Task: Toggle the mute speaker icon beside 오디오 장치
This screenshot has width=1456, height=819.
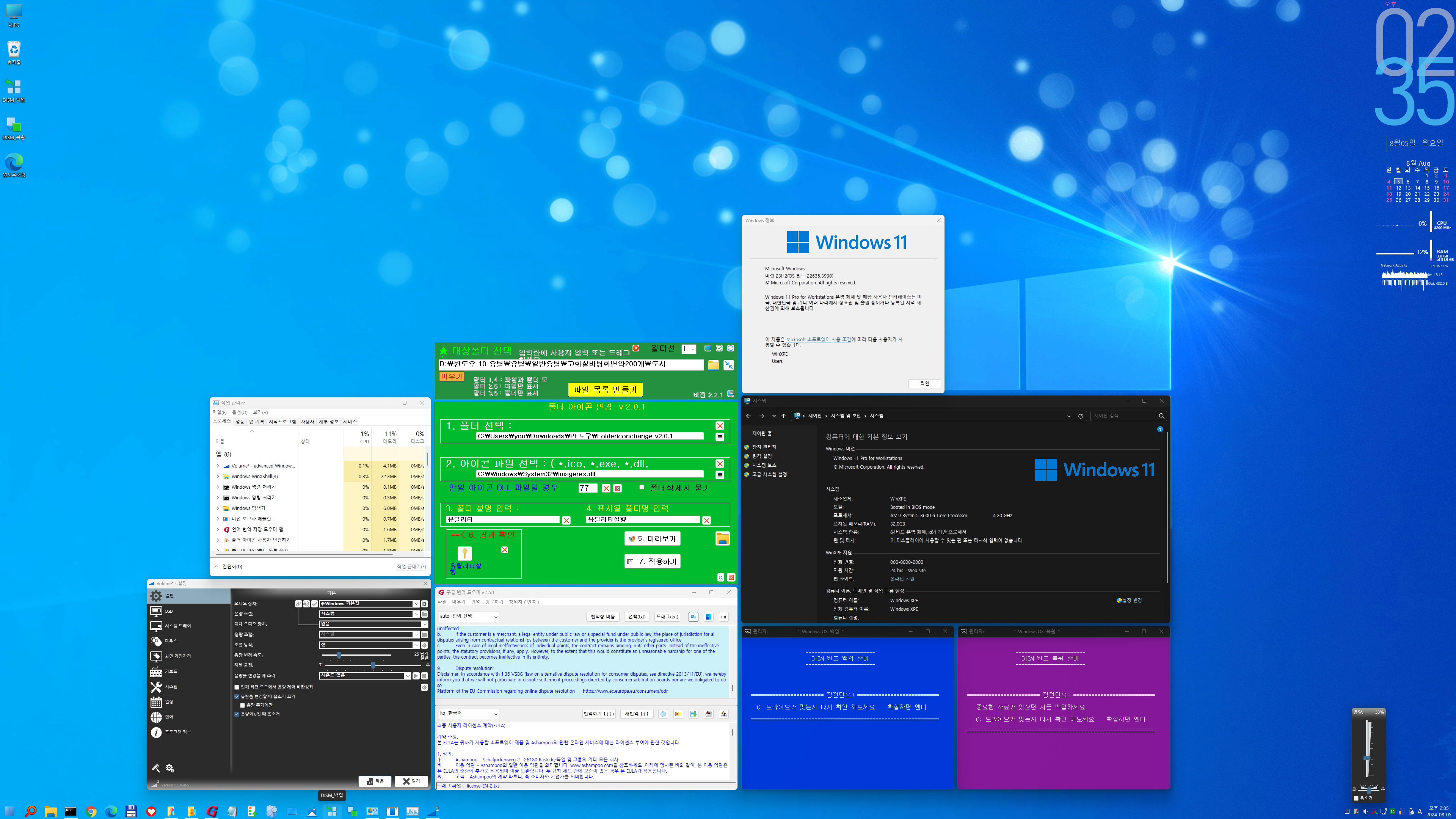Action: (306, 604)
